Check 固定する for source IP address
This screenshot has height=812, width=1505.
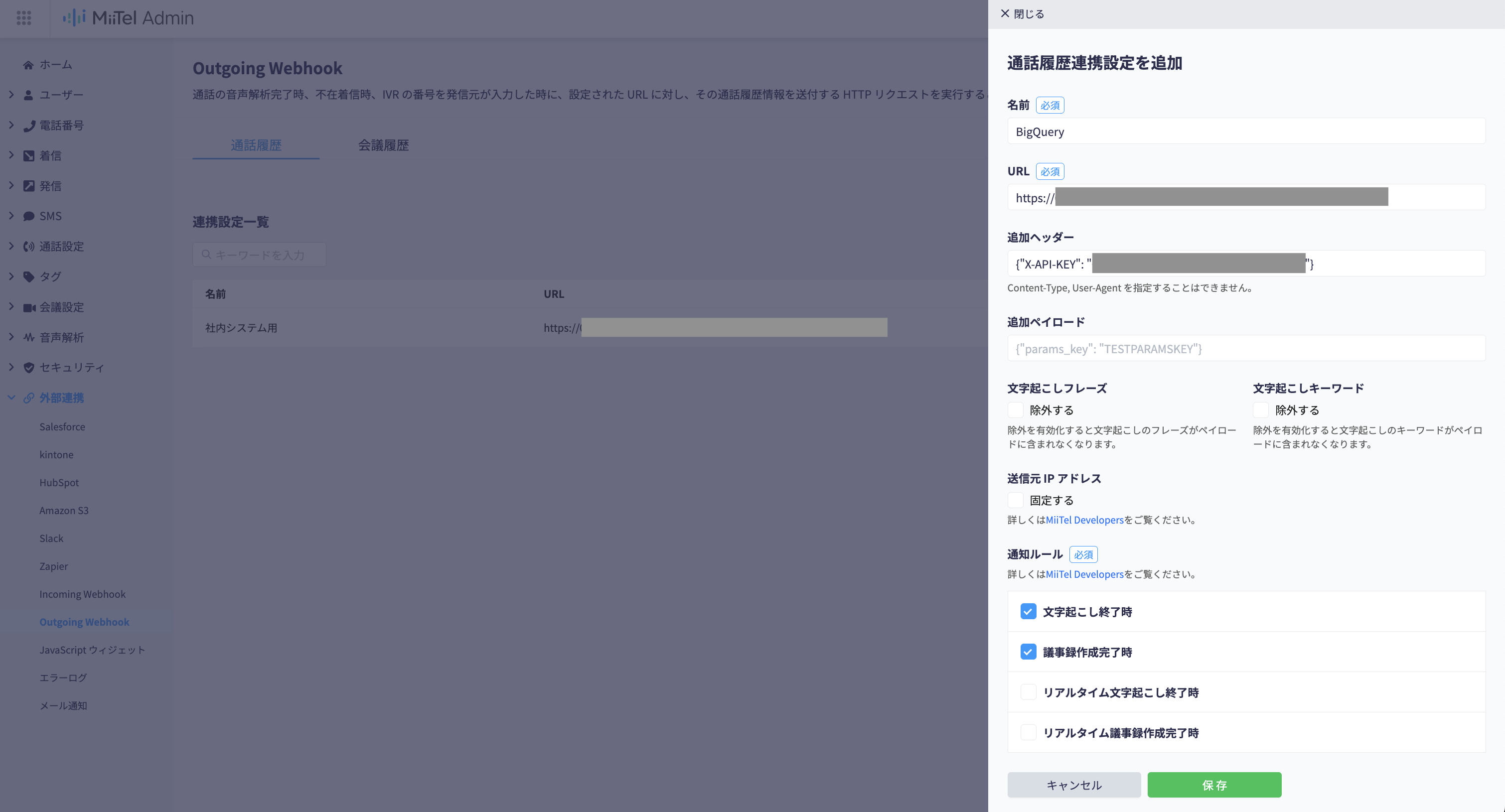[x=1016, y=501]
